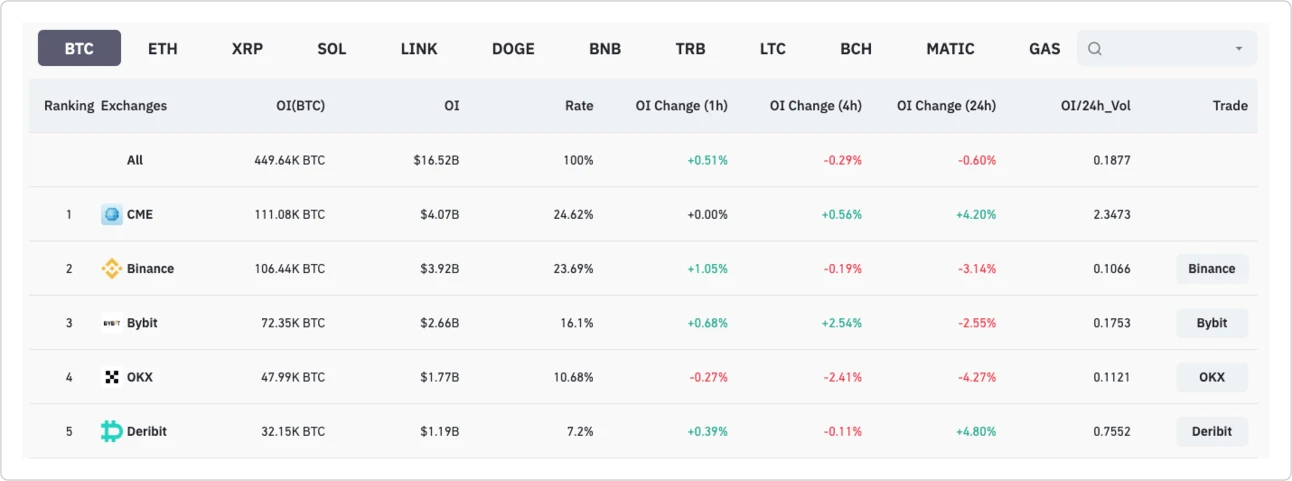Click the Deribit logo icon

point(112,431)
